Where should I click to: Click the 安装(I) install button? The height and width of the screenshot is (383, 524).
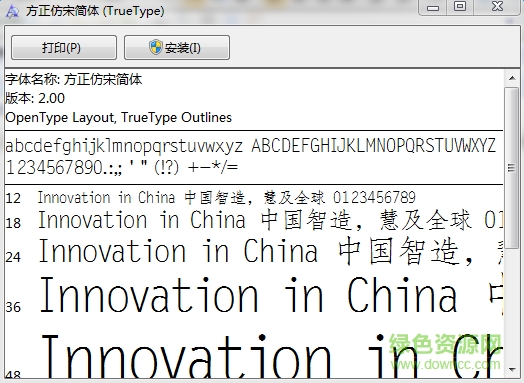177,47
